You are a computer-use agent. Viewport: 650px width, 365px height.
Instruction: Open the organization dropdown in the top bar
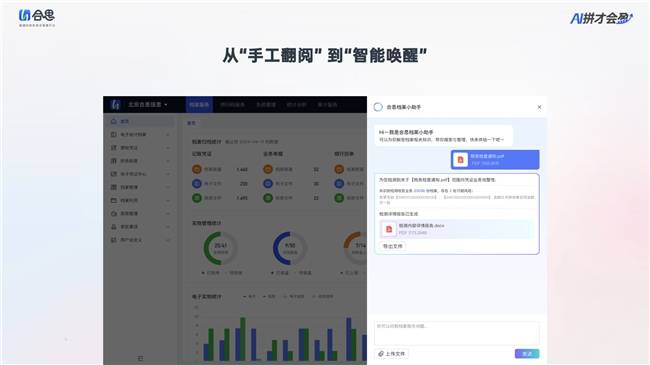point(148,105)
